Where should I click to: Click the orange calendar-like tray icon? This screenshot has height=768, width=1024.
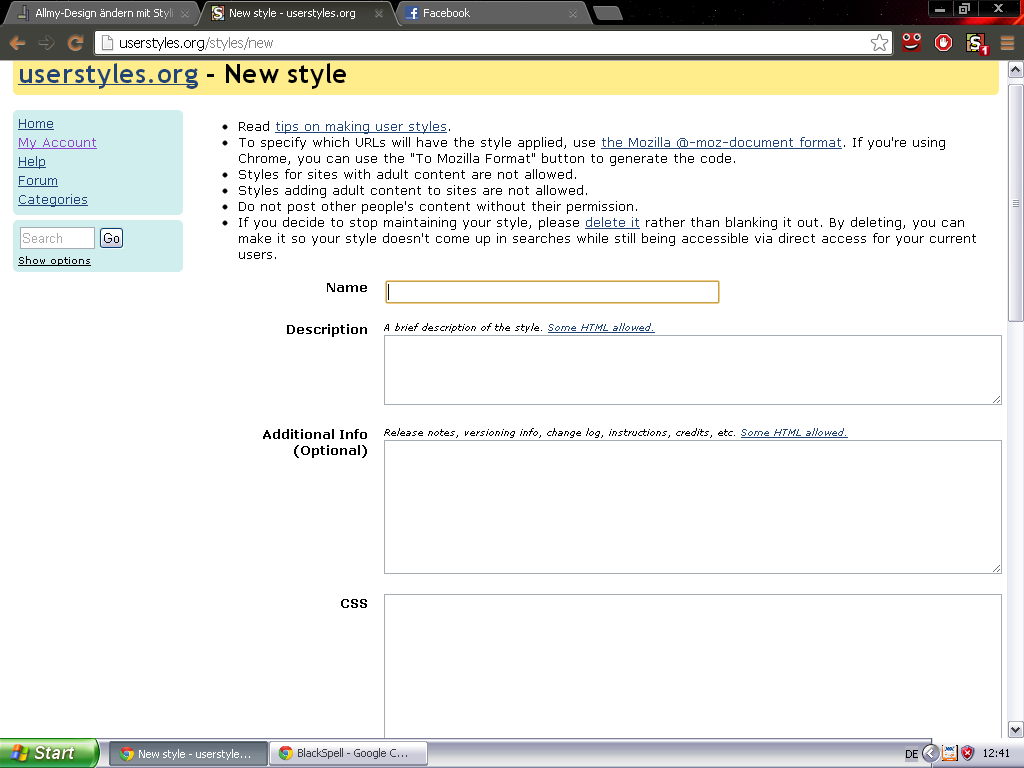[x=950, y=754]
